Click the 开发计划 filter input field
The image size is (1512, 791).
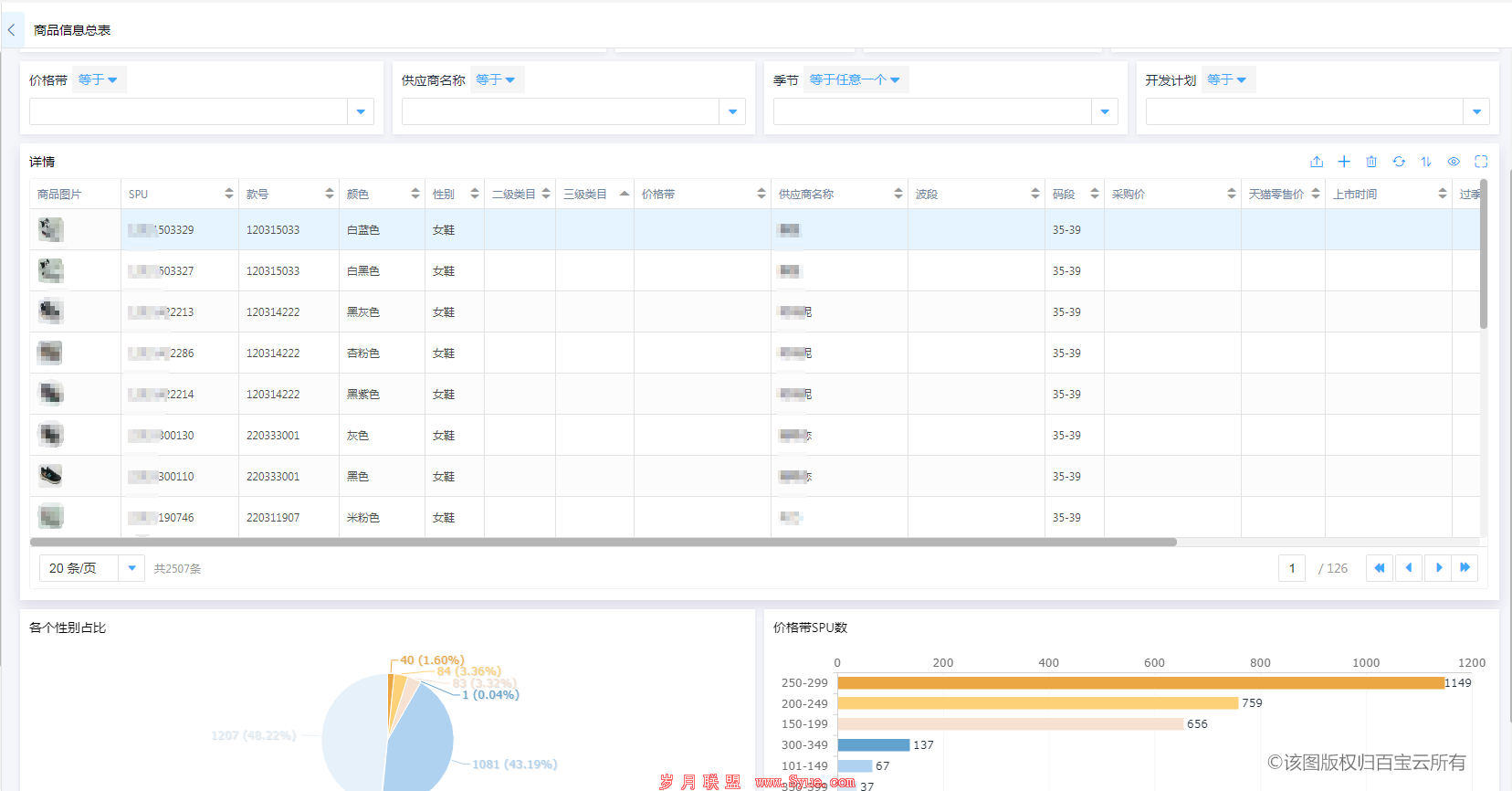[1305, 111]
